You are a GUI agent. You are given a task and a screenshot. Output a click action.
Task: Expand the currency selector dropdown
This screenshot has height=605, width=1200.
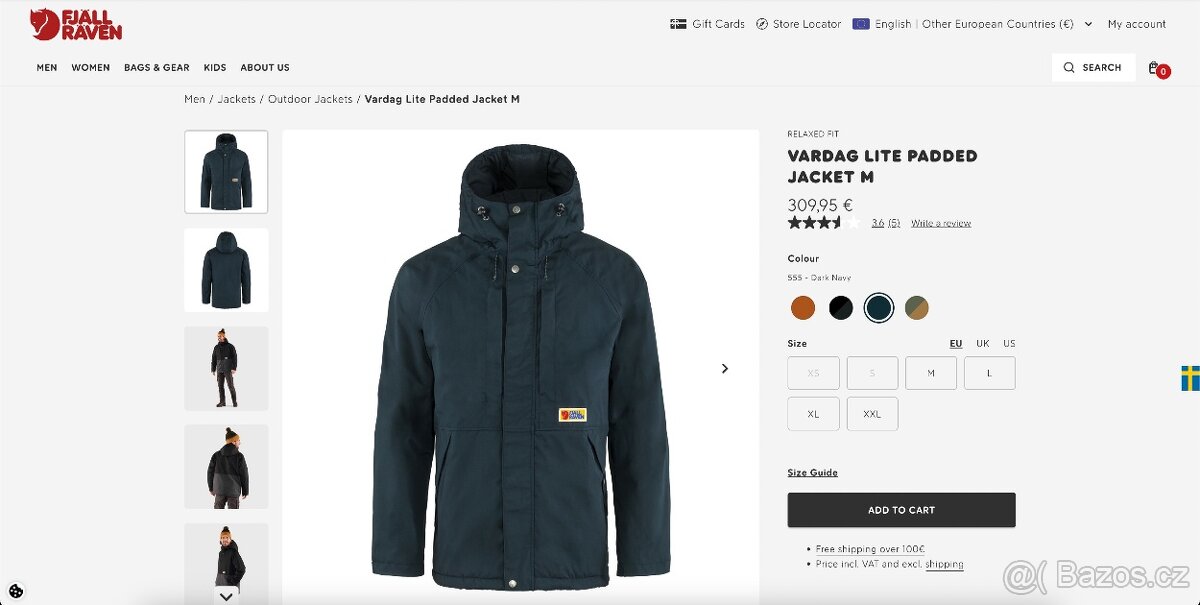point(1089,24)
